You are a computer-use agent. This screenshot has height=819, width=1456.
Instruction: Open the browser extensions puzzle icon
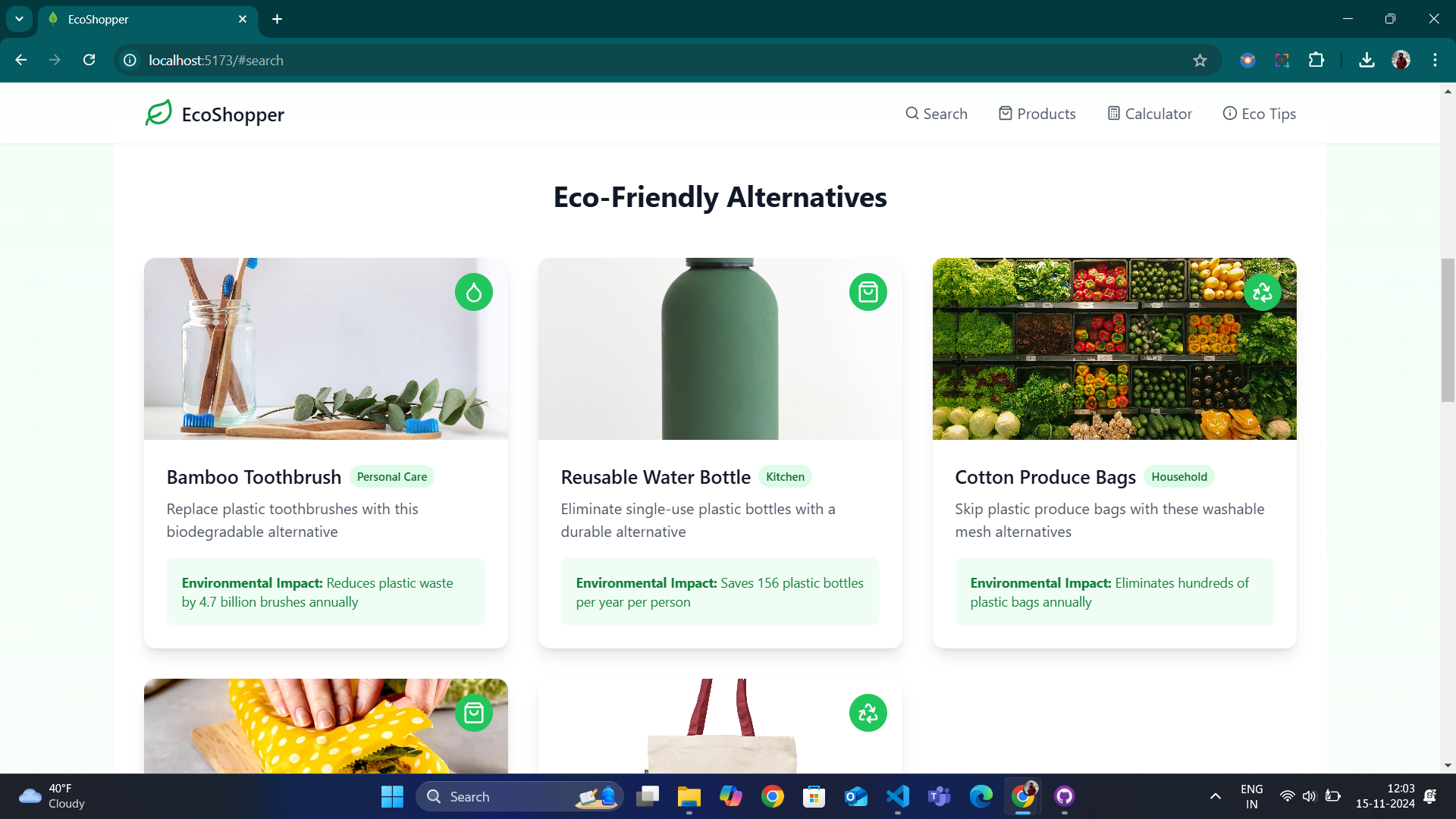click(x=1316, y=60)
